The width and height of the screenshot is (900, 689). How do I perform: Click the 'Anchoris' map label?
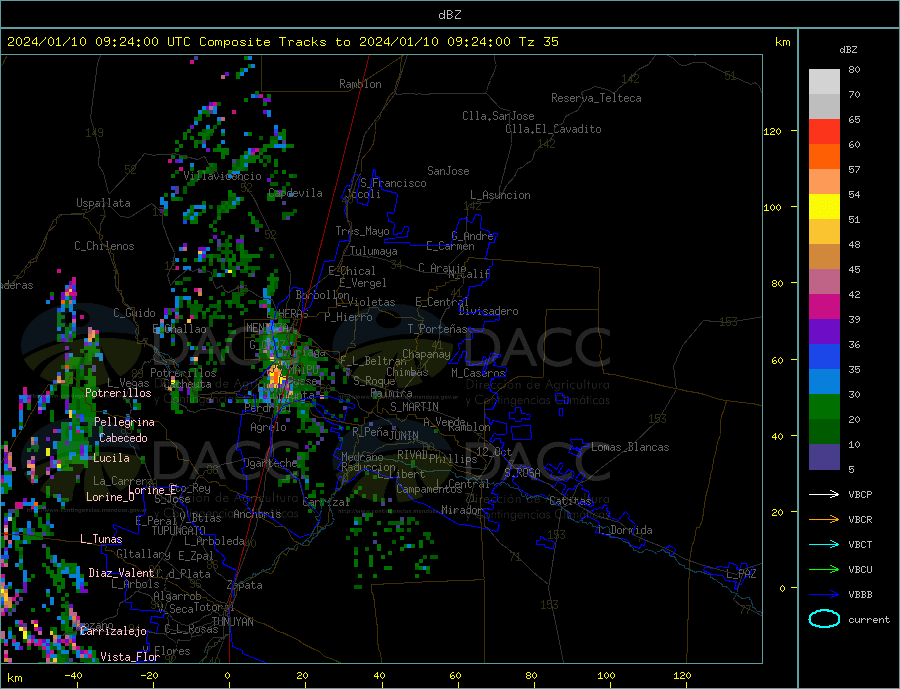click(x=257, y=514)
